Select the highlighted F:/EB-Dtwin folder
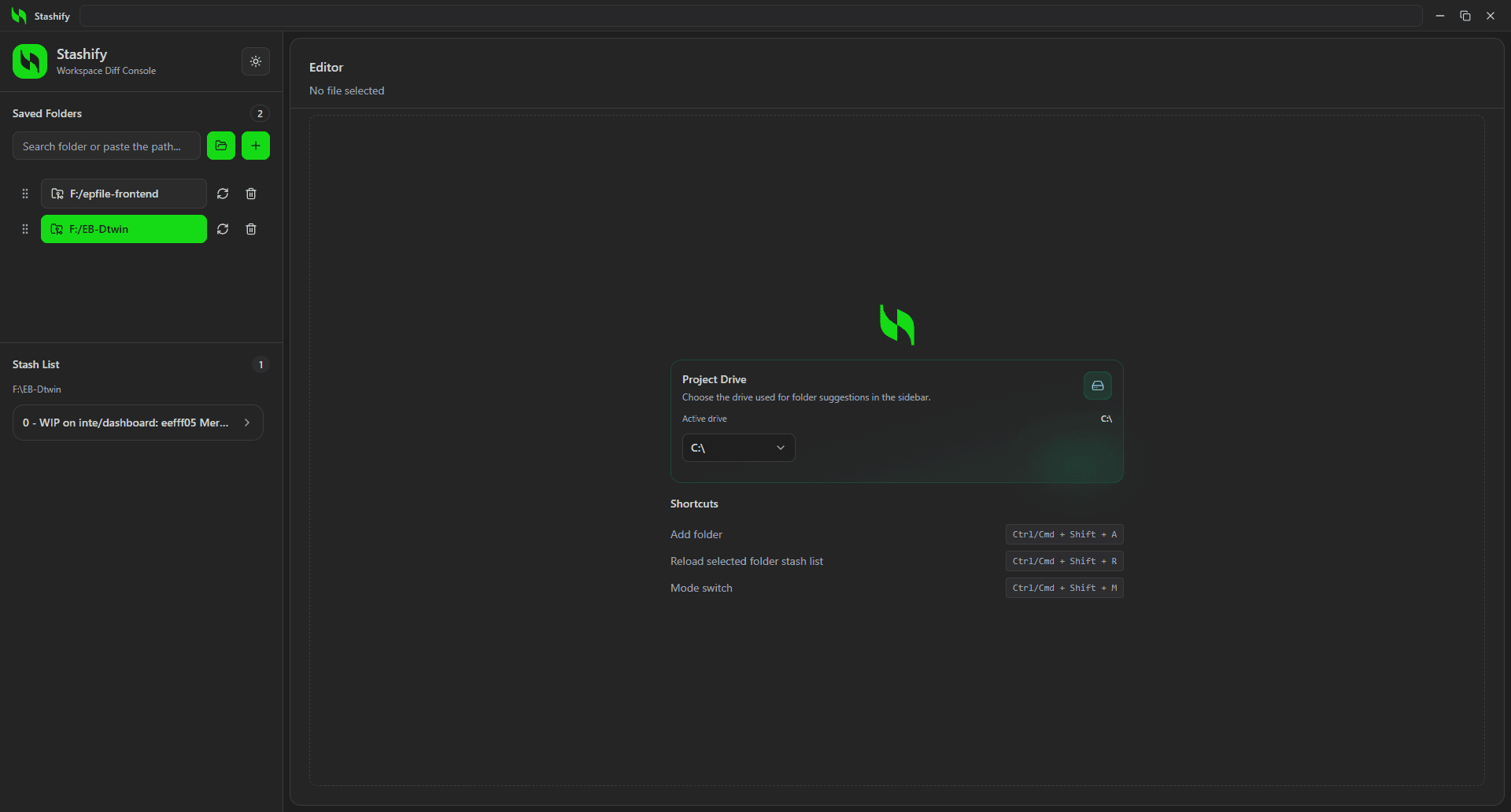Screen dimensions: 1511x812 (x=123, y=229)
